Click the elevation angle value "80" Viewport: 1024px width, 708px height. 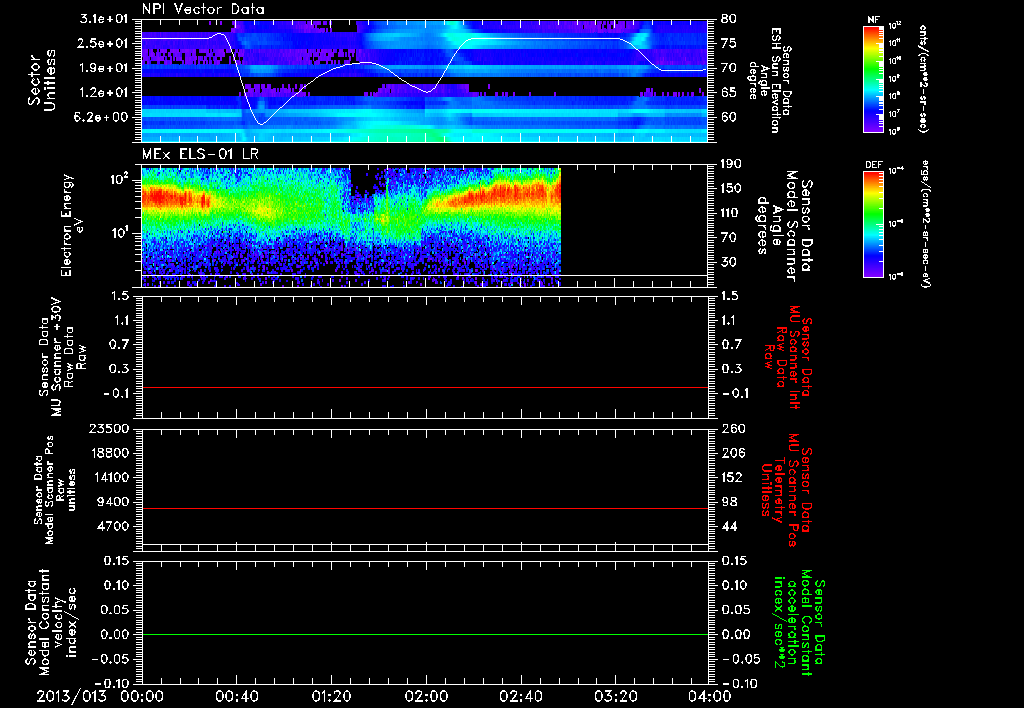point(728,19)
